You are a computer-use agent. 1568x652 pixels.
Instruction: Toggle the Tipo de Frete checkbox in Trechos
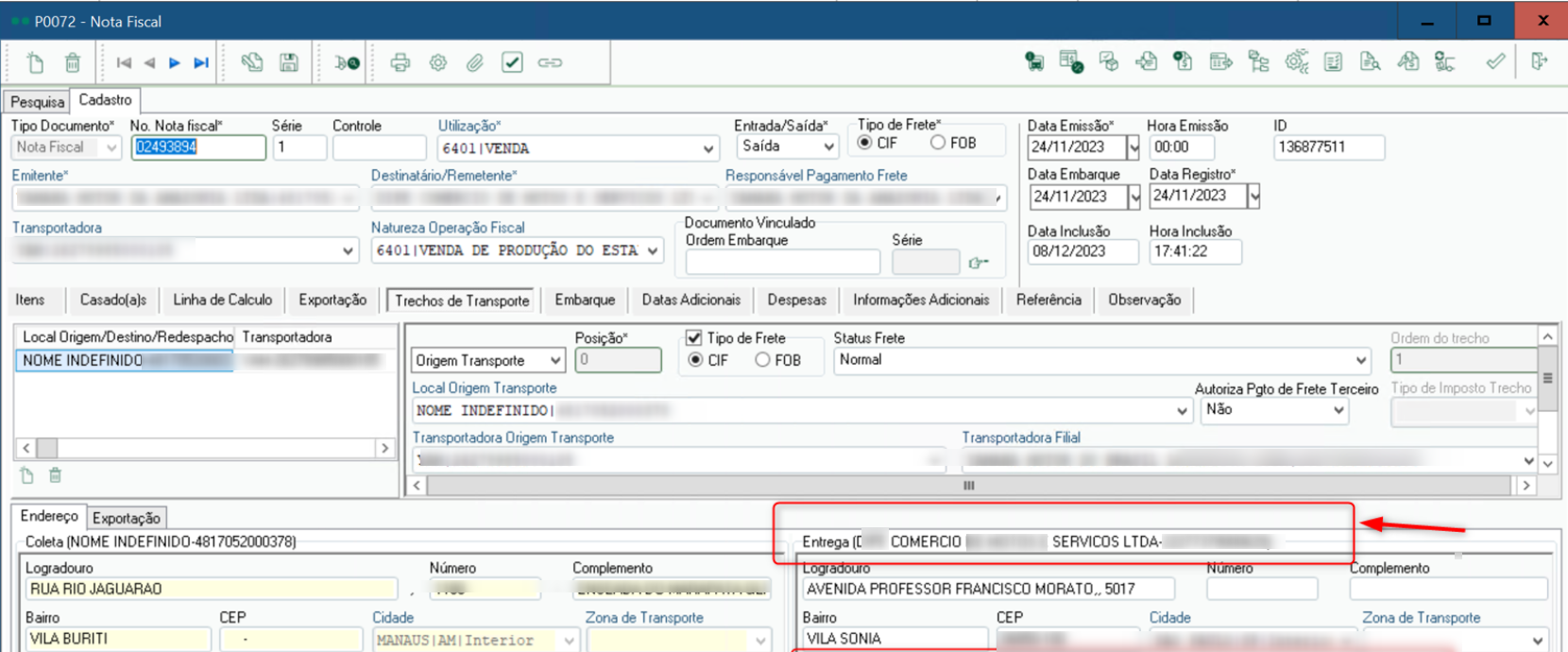[694, 337]
